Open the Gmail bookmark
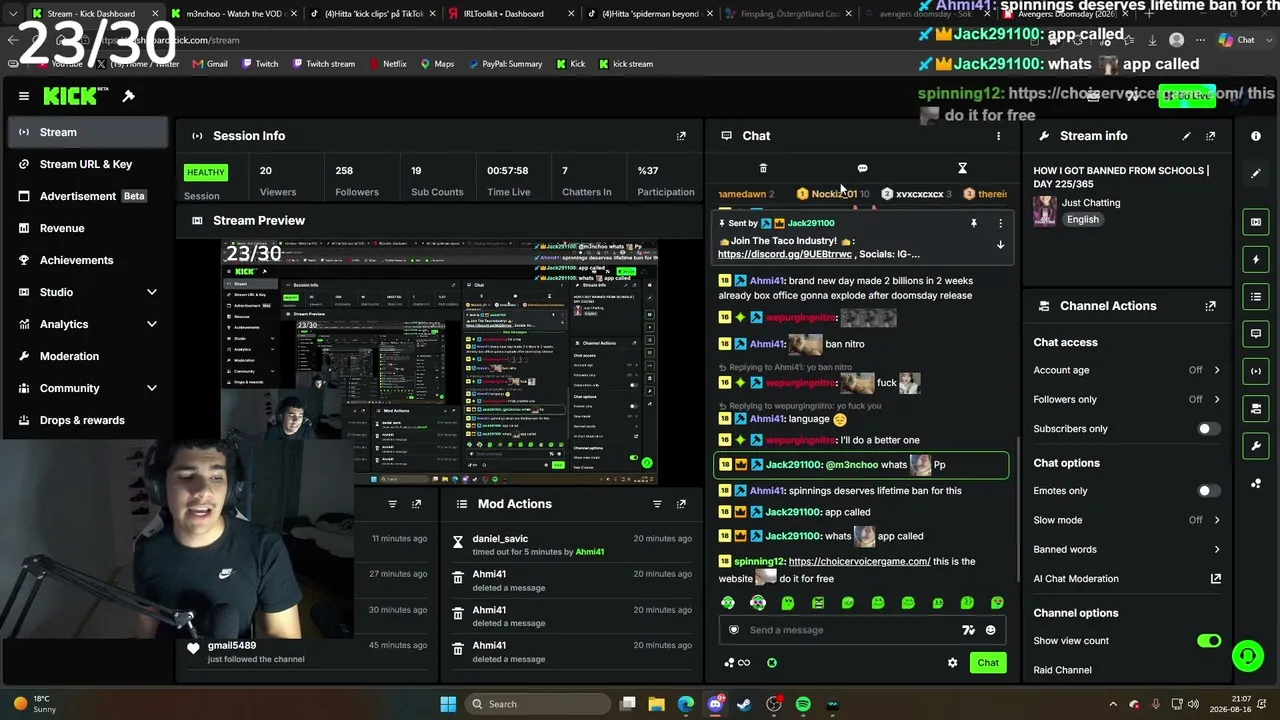1280x720 pixels. click(210, 64)
